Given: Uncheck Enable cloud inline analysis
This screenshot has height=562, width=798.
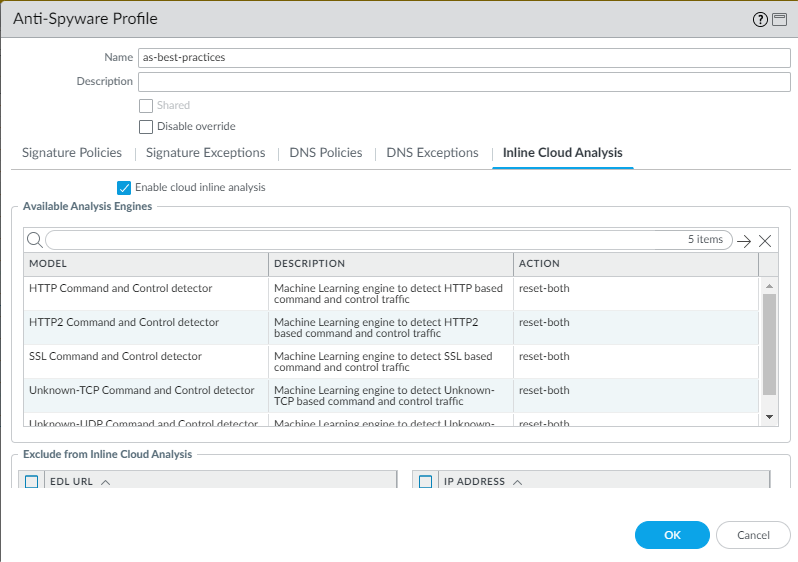Looking at the screenshot, I should [x=124, y=187].
